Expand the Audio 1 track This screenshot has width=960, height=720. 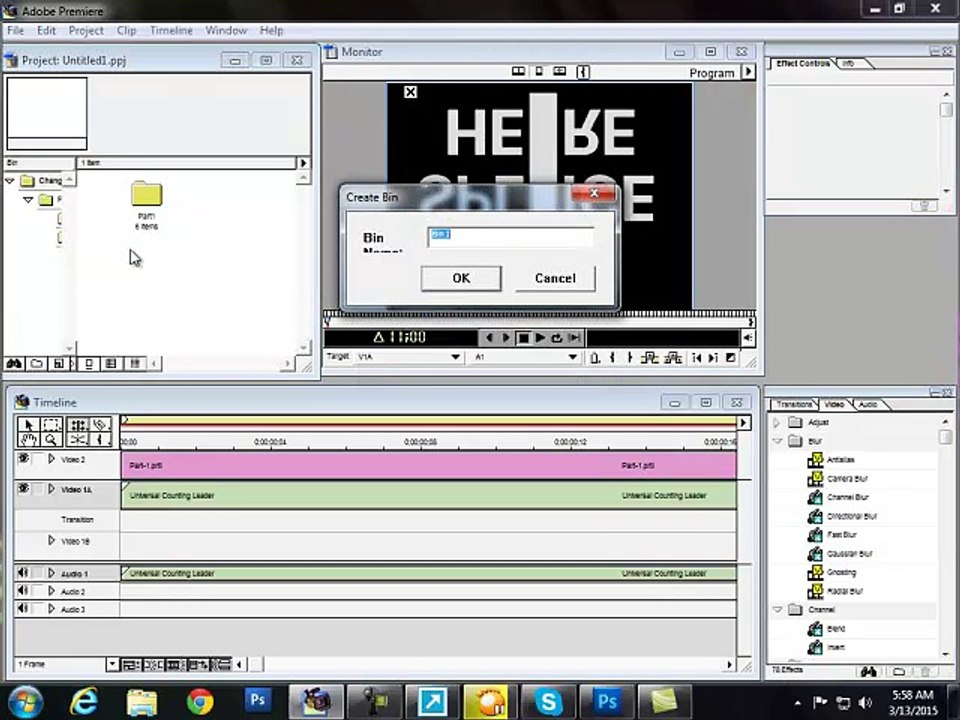click(x=52, y=573)
